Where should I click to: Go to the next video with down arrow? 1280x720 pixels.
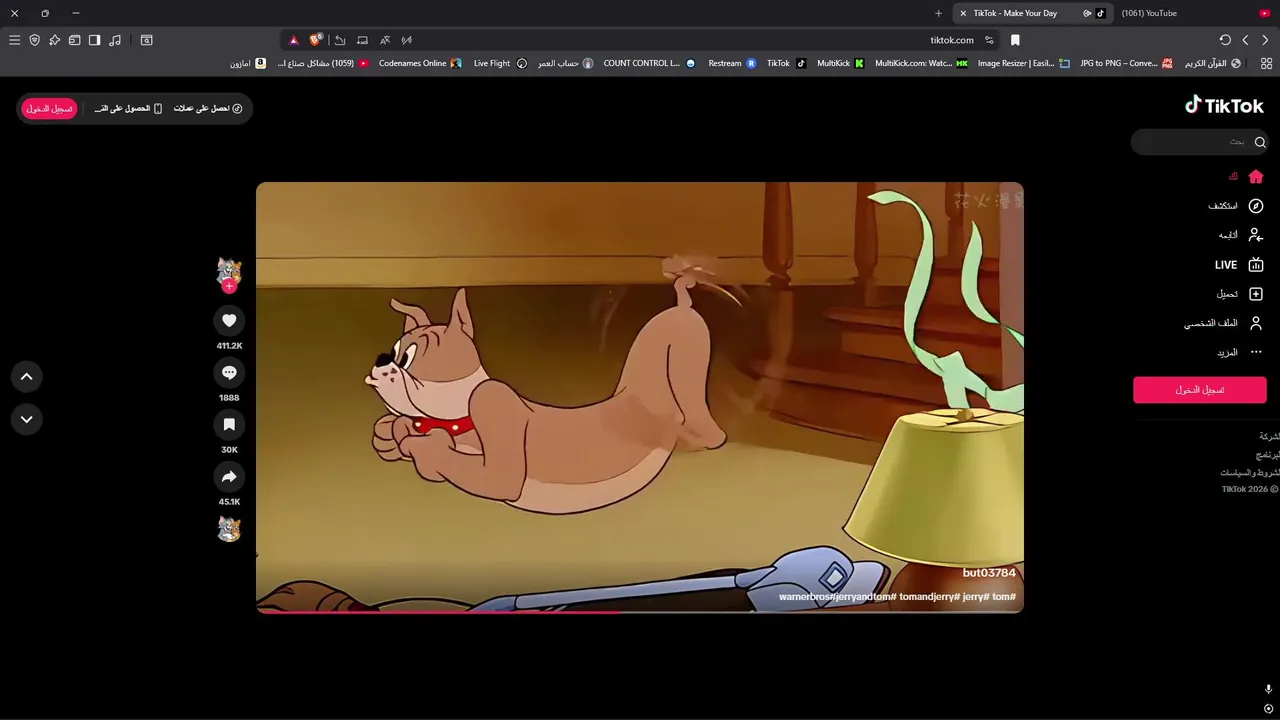[27, 419]
